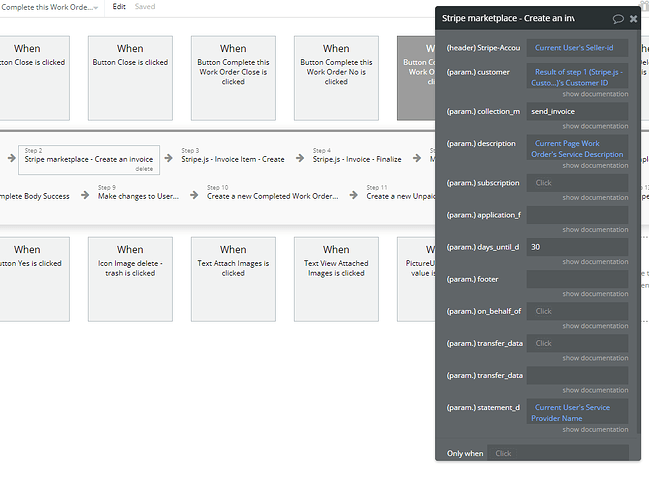The image size is (649, 499).
Task: Open the Icon Image delete trash event
Action: pos(130,279)
